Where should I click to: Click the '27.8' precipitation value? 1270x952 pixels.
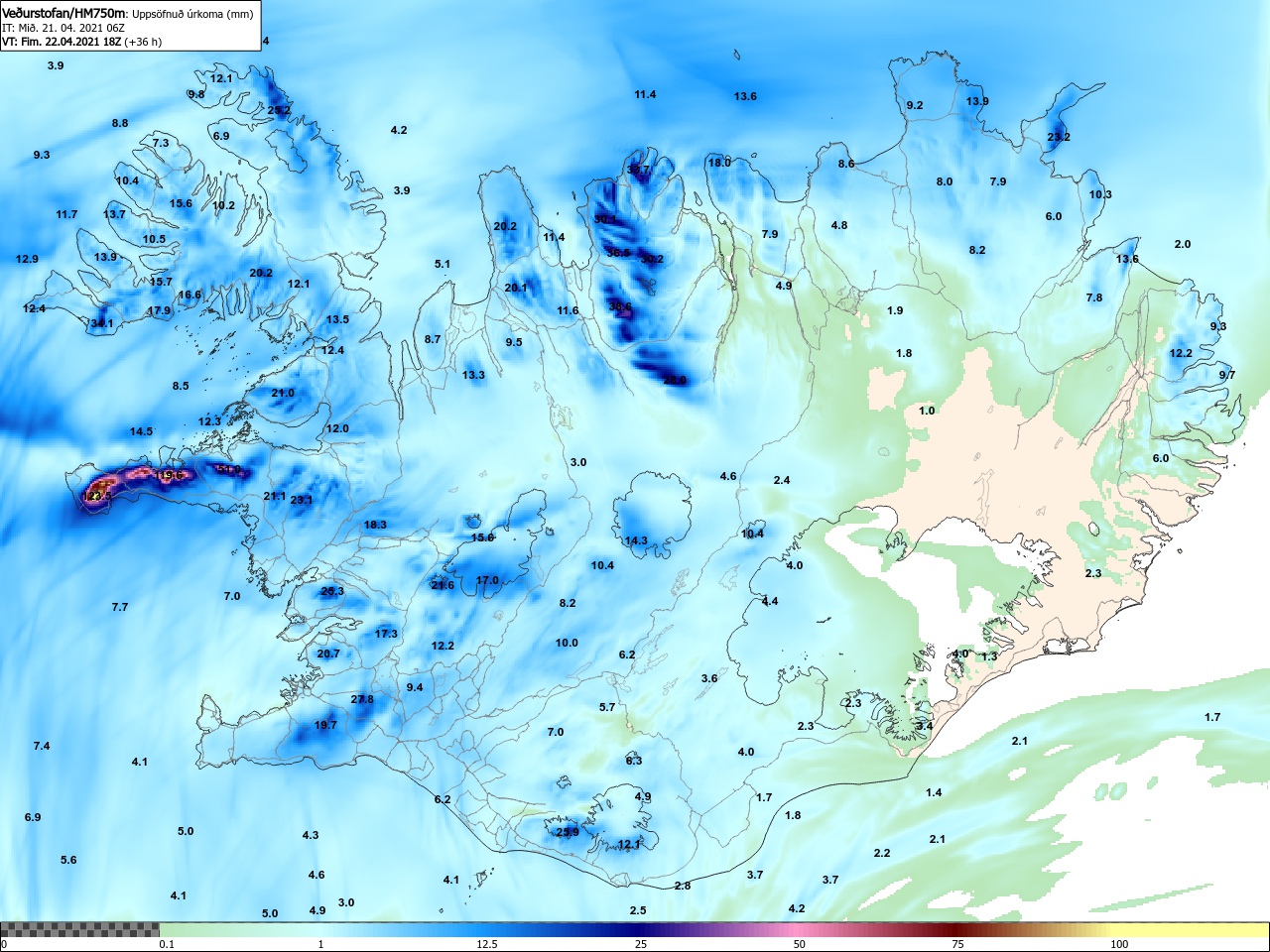[362, 699]
